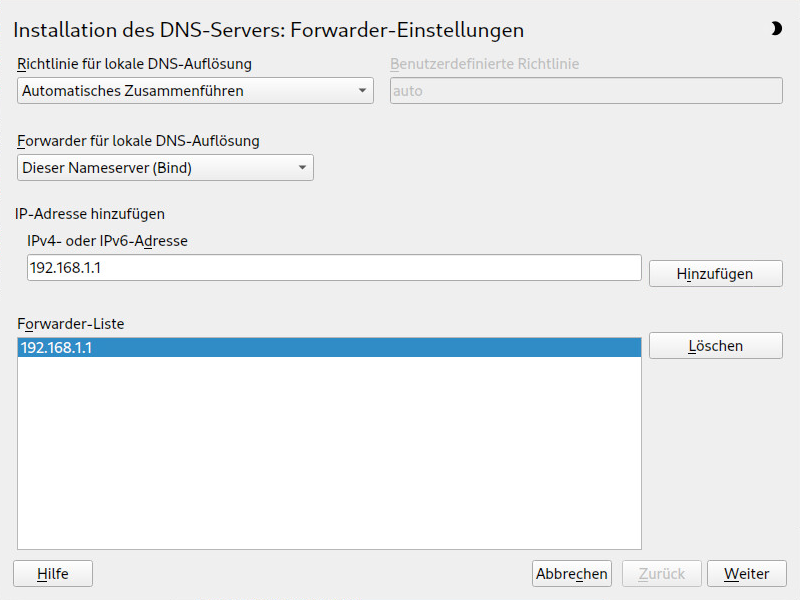The width and height of the screenshot is (800, 600).
Task: Click the arrow beside Dieser Nameserver (Bind)
Action: point(302,168)
